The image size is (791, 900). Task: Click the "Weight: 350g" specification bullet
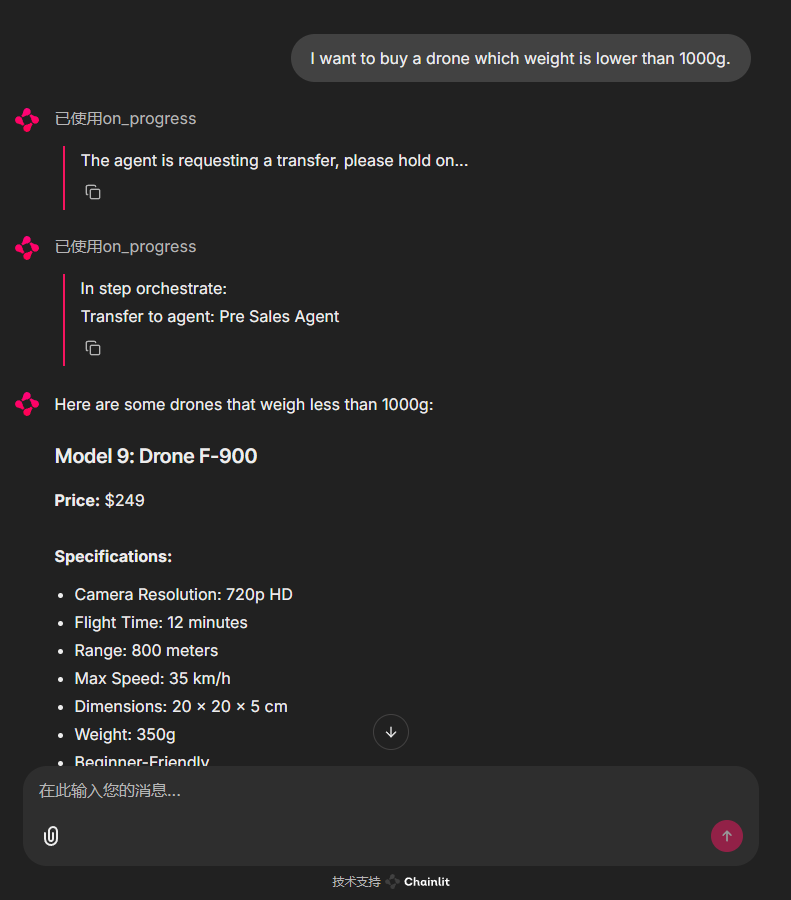coord(125,734)
